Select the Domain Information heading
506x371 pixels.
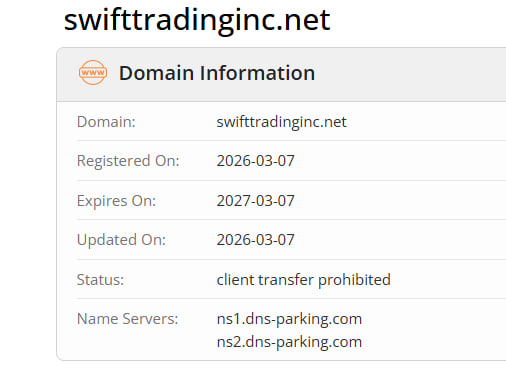[217, 73]
